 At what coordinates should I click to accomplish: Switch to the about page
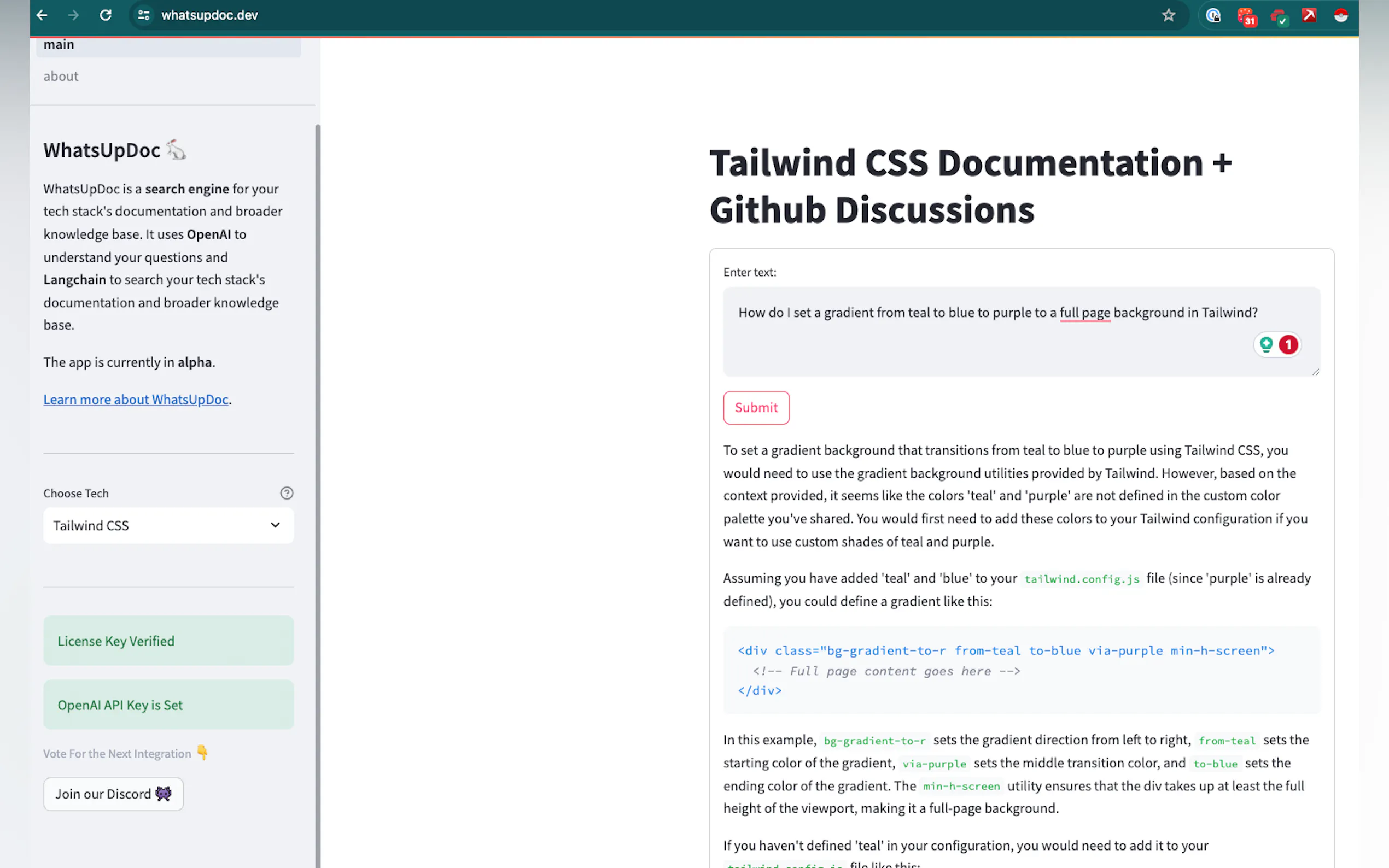(x=61, y=77)
